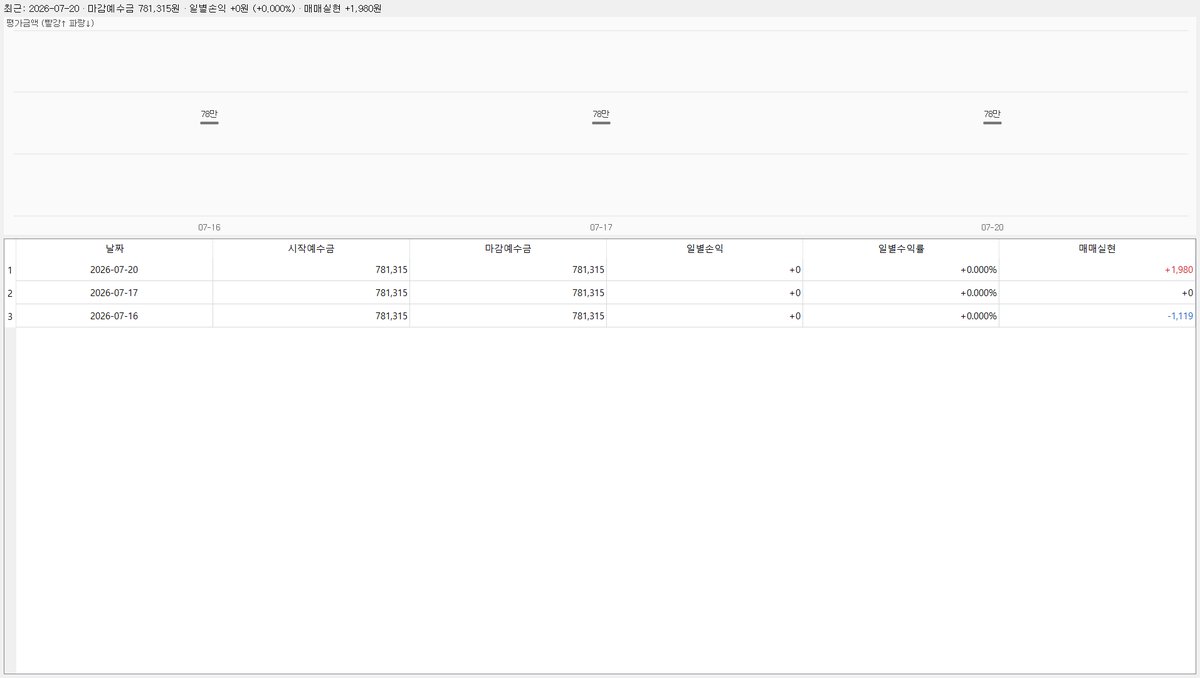Viewport: 1200px width, 678px height.
Task: Select 시작예수금 781,315 in the 2026-07-20 row
Action: point(311,270)
